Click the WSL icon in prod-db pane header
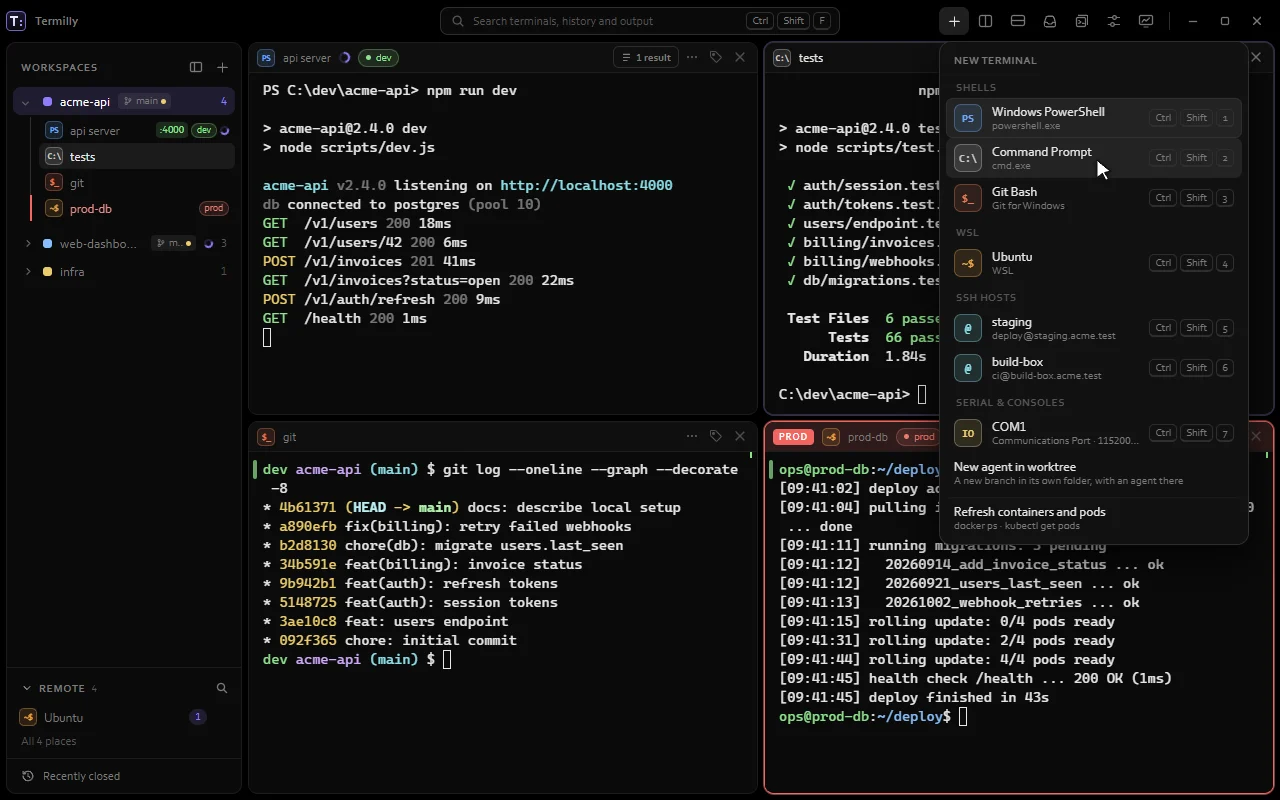 coord(831,437)
